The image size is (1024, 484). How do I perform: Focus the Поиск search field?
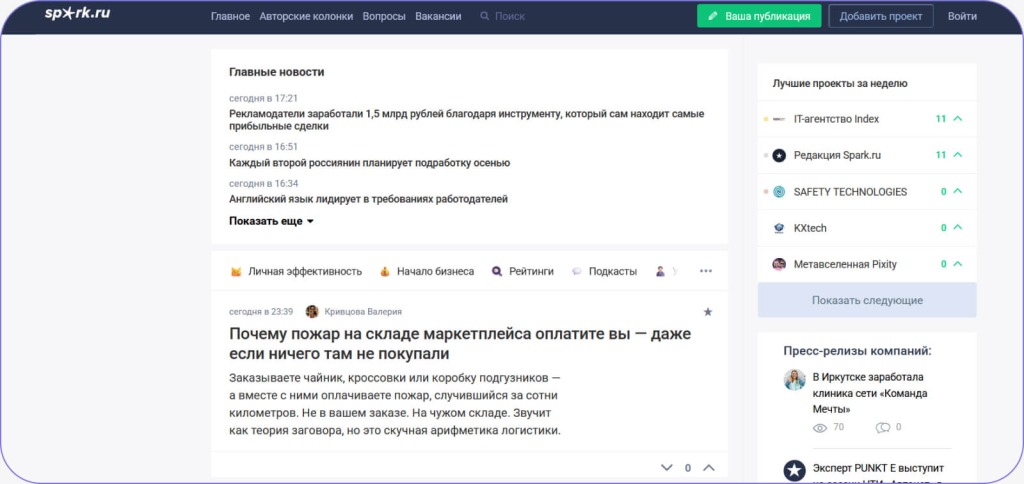click(x=509, y=16)
